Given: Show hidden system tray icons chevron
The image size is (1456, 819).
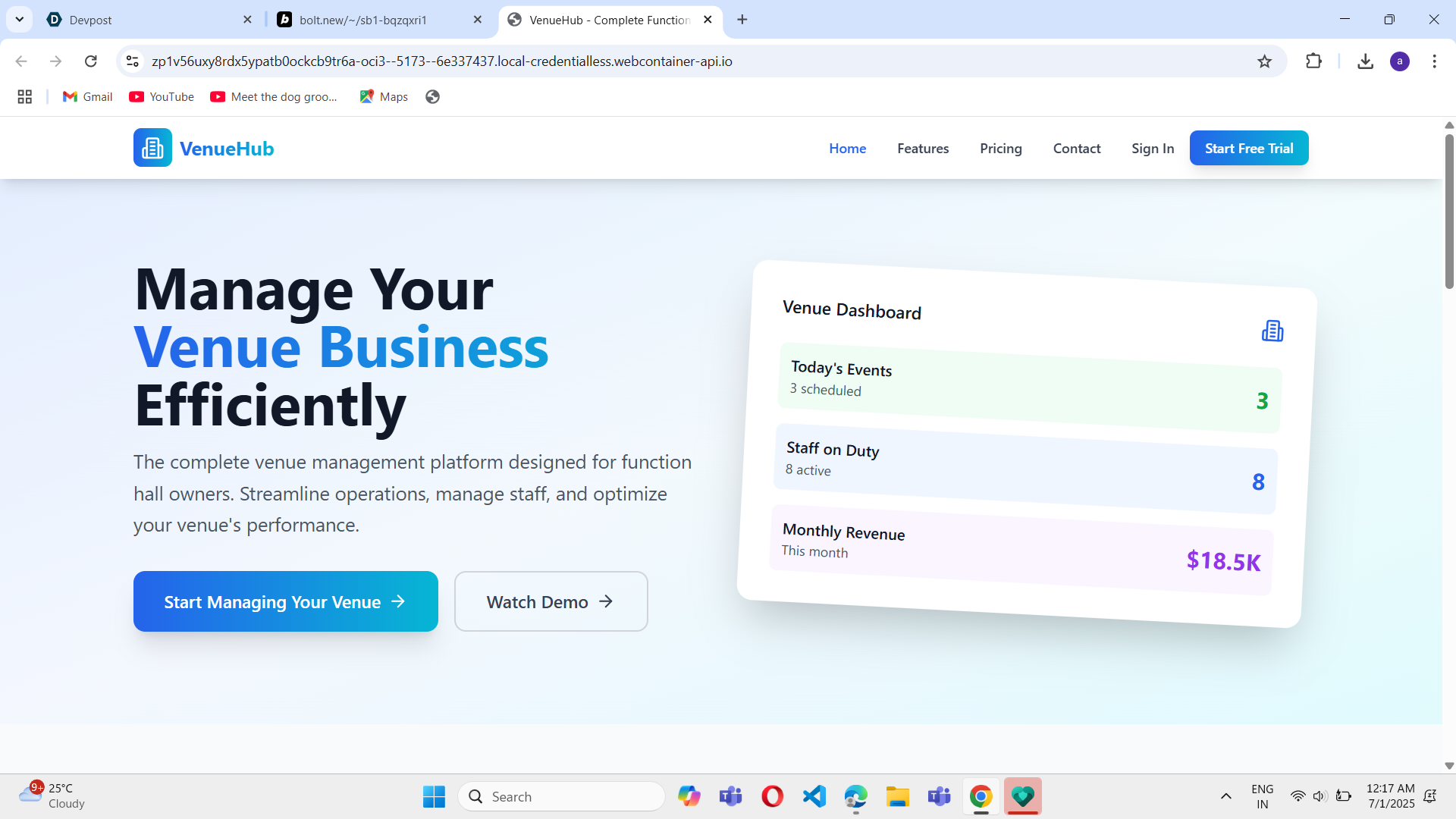Looking at the screenshot, I should pyautogui.click(x=1225, y=796).
